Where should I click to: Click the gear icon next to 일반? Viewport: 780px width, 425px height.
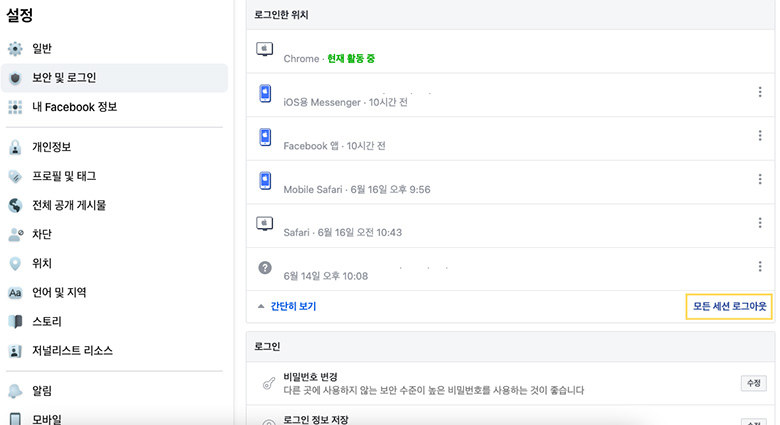coord(15,49)
